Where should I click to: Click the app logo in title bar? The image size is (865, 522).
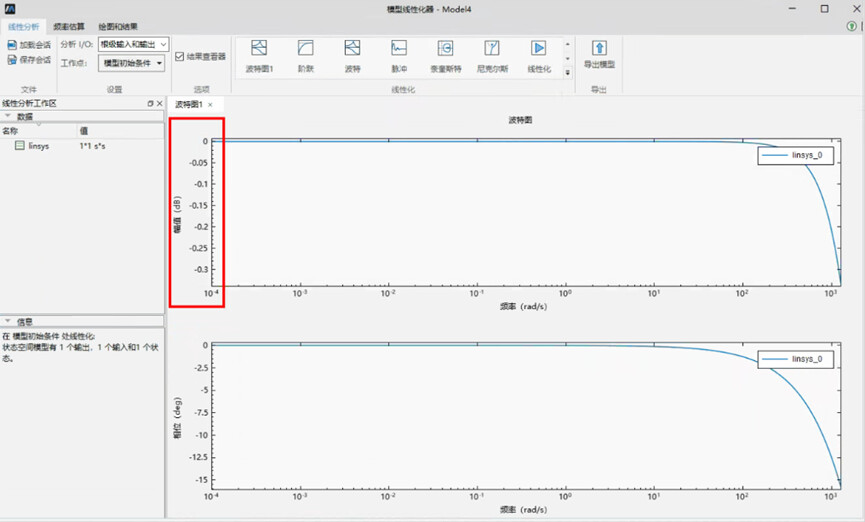[x=9, y=9]
